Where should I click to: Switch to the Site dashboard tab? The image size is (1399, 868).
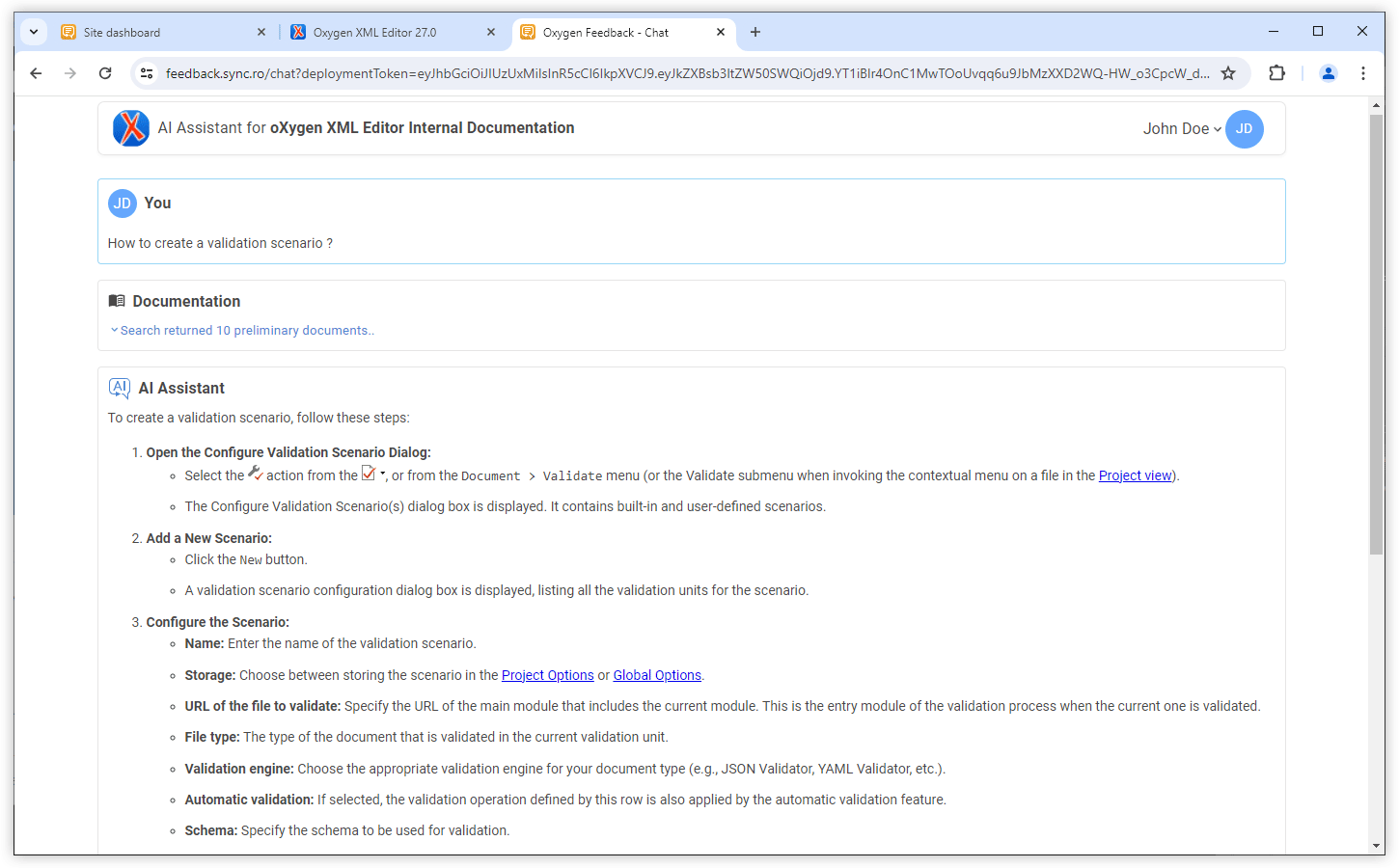tap(162, 32)
